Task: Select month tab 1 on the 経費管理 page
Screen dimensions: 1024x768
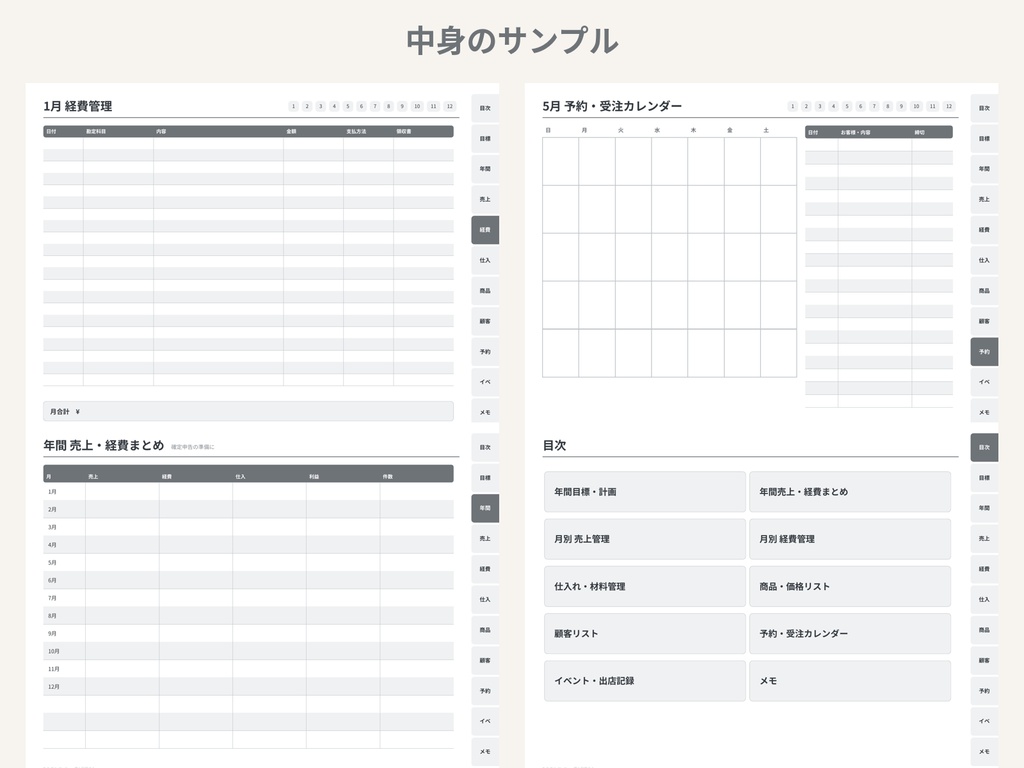Action: point(293,106)
